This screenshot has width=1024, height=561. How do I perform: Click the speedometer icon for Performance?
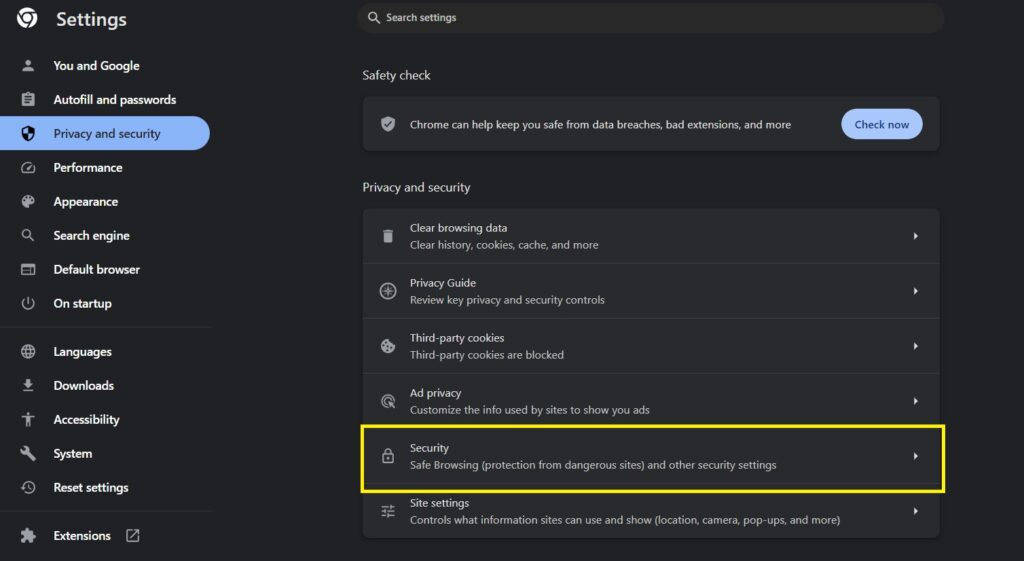(27, 167)
